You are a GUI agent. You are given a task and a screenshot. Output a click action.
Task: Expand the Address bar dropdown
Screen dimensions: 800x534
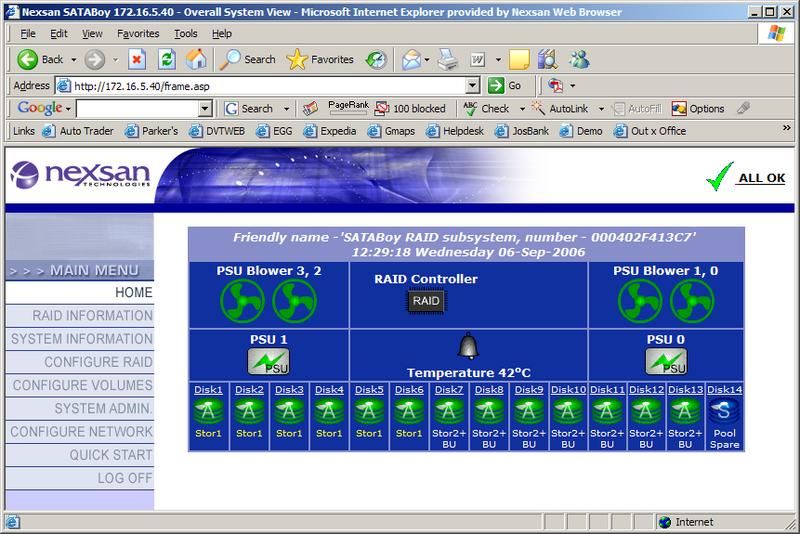(473, 85)
